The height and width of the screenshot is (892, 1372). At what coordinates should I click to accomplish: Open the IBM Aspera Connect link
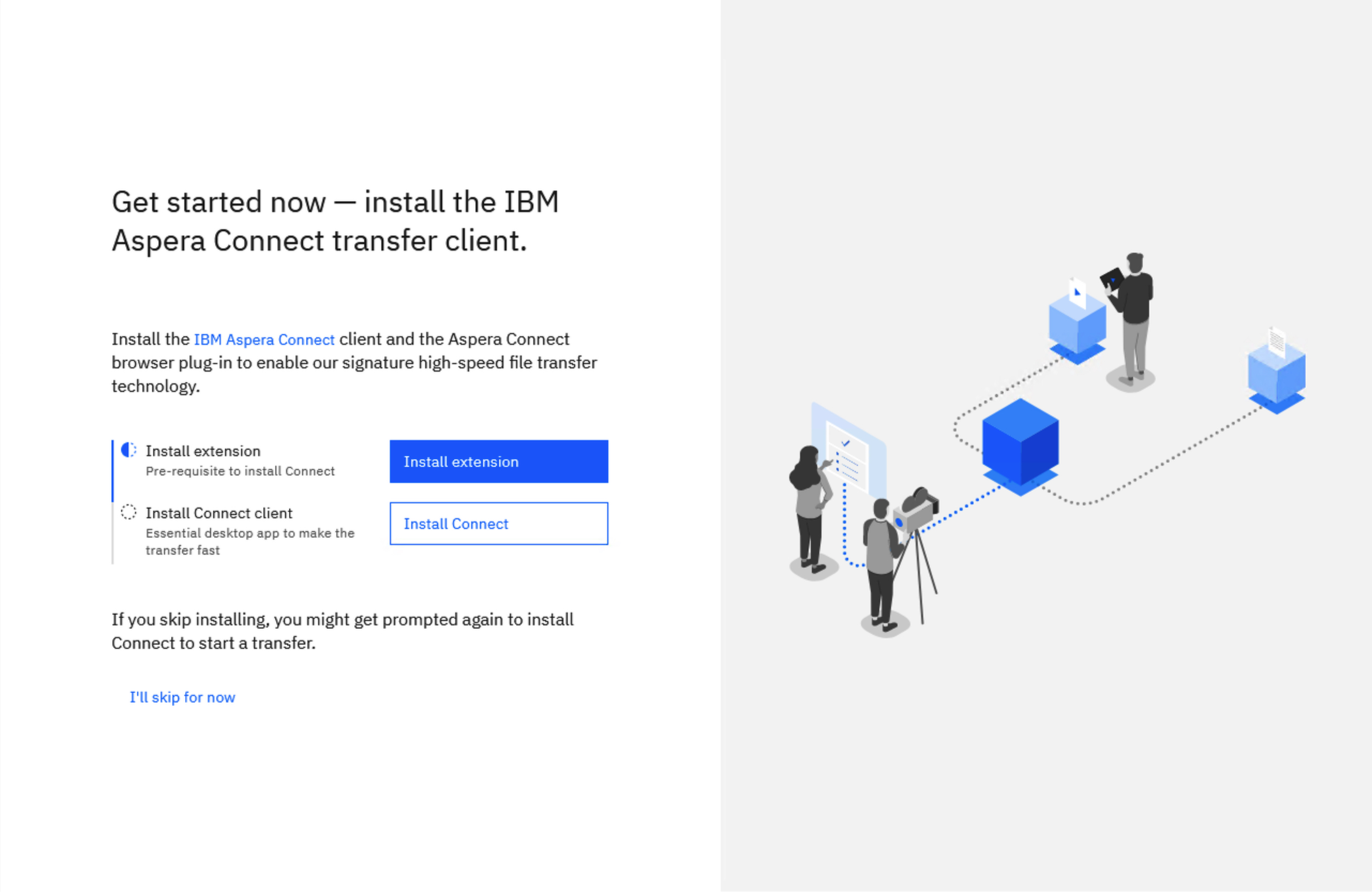[264, 339]
